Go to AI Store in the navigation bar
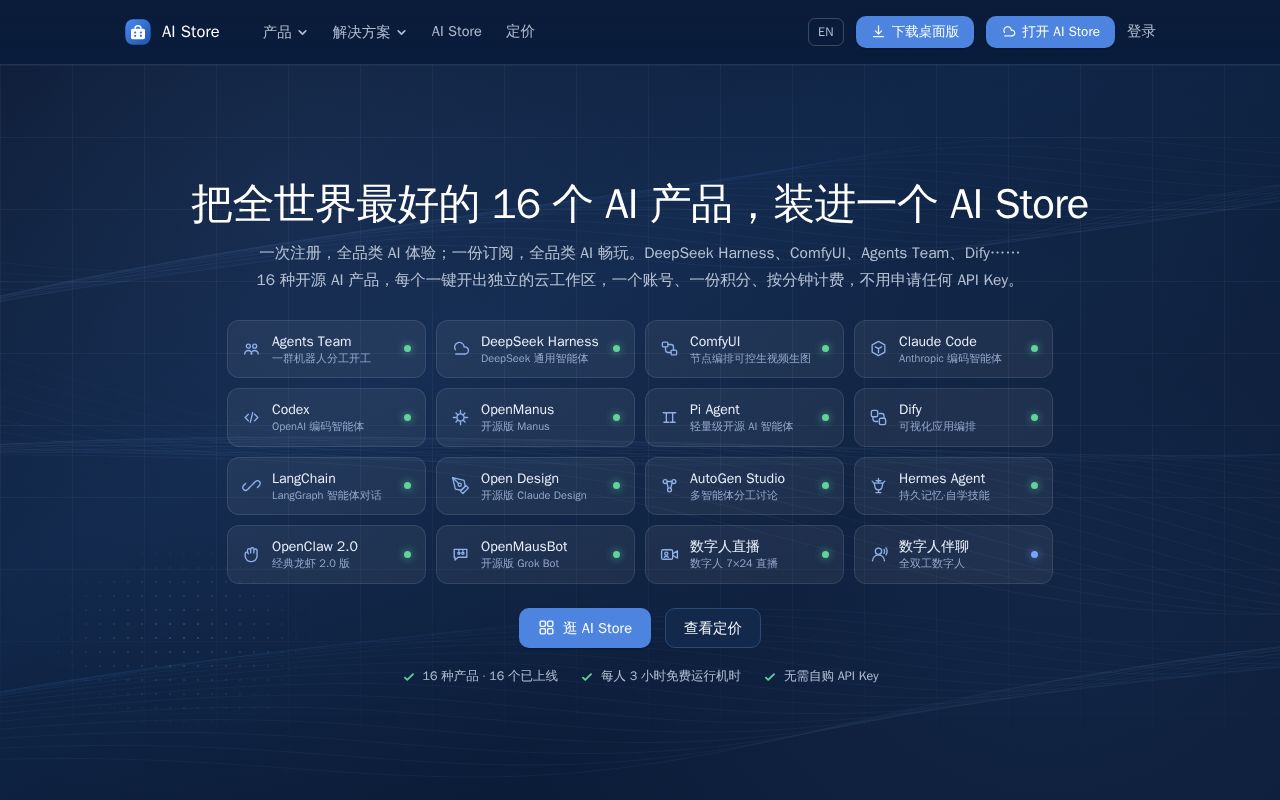Viewport: 1280px width, 800px height. (457, 32)
